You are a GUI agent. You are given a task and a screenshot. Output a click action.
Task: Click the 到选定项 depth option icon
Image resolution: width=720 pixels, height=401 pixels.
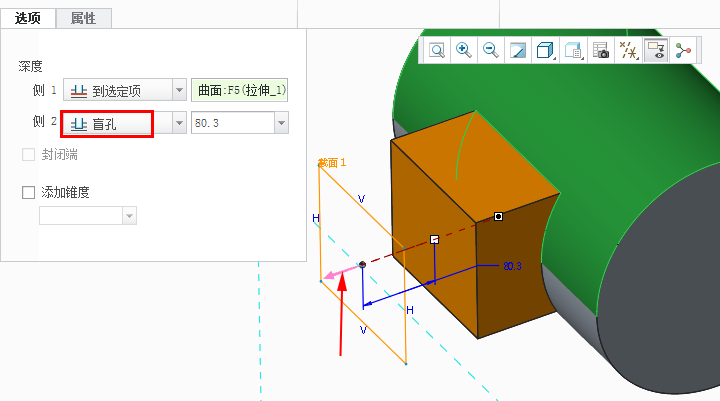79,91
